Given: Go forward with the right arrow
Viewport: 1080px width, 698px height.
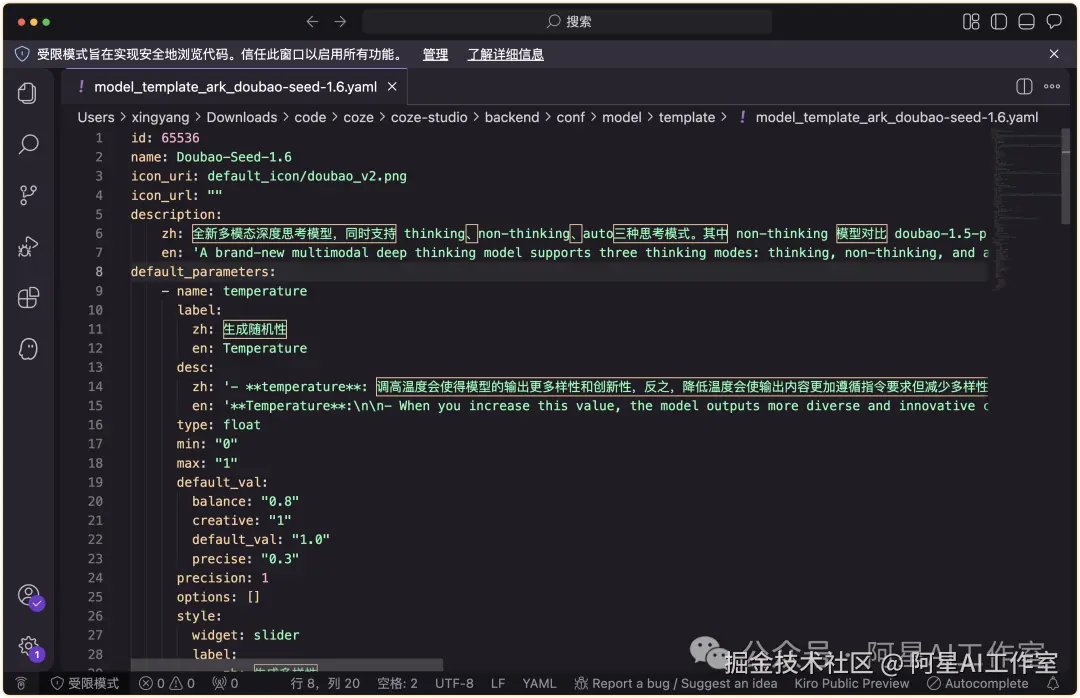Looking at the screenshot, I should pos(340,21).
